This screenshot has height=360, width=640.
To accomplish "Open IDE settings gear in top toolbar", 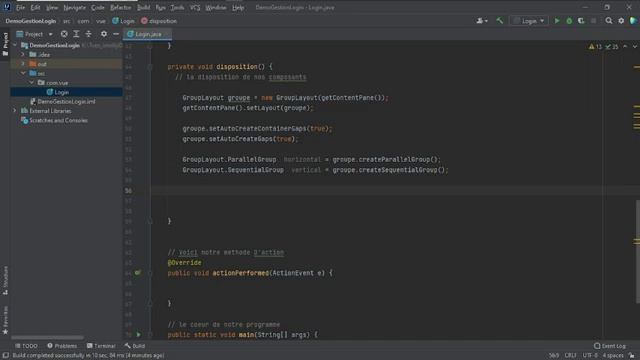I will pos(621,20).
